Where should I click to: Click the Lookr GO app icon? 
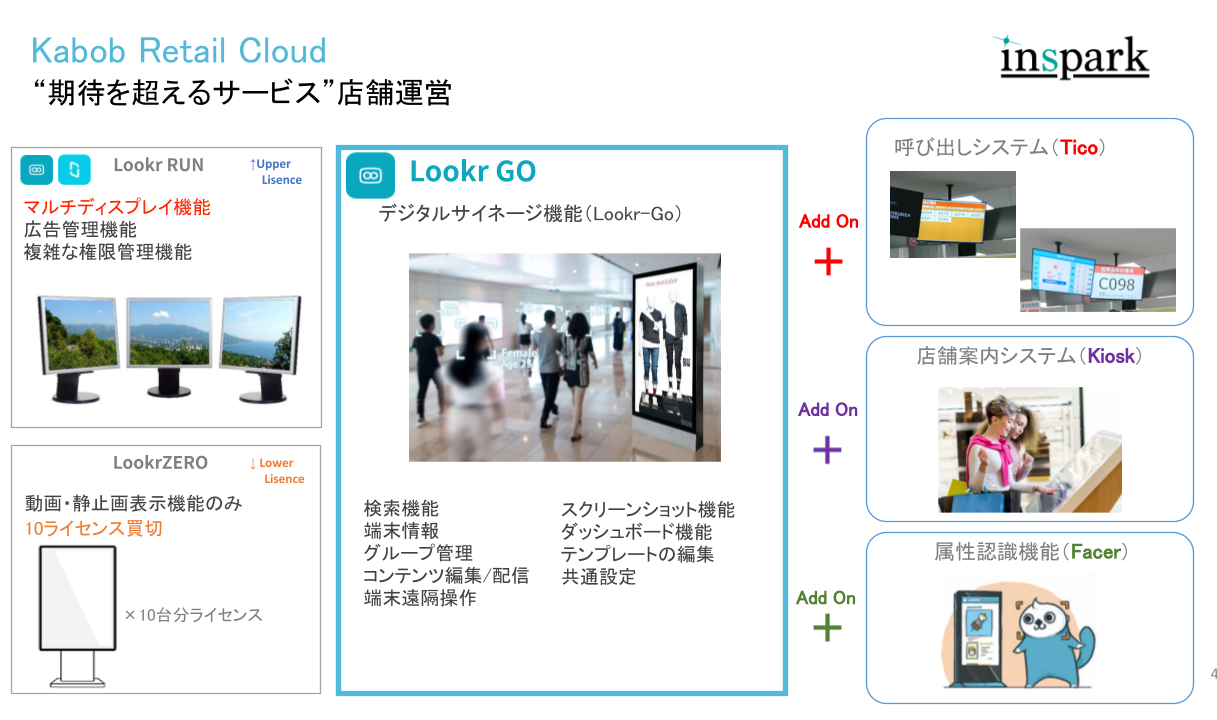pyautogui.click(x=371, y=175)
